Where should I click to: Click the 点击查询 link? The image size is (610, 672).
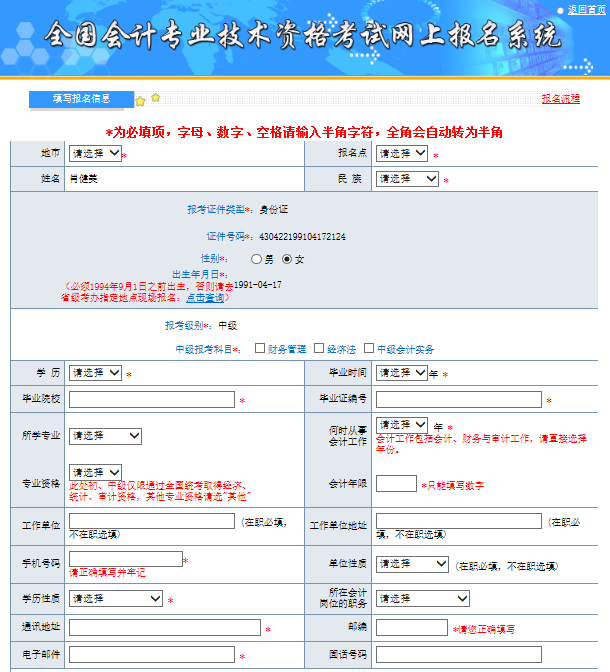pos(205,297)
